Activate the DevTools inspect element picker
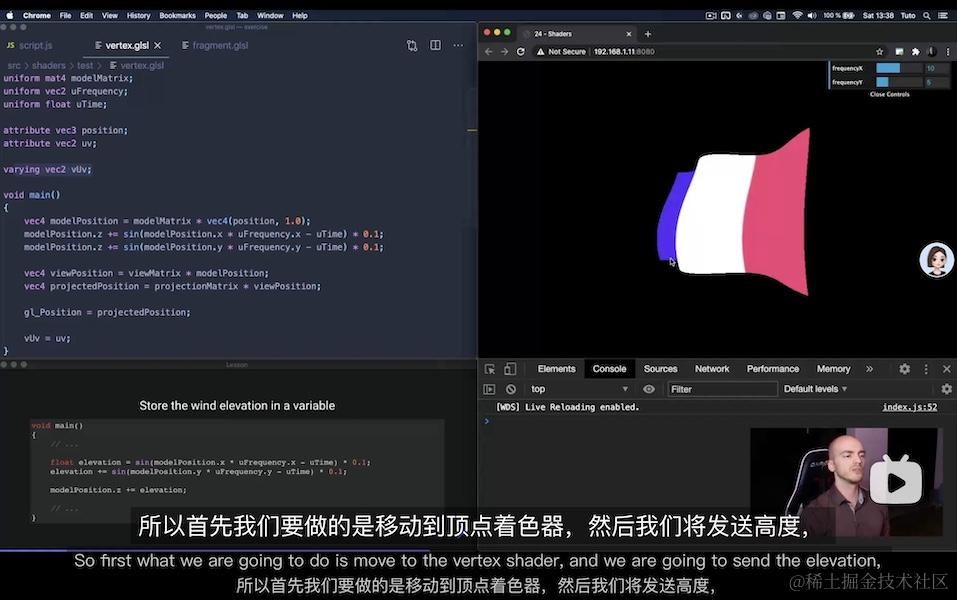The width and height of the screenshot is (957, 600). pos(489,369)
